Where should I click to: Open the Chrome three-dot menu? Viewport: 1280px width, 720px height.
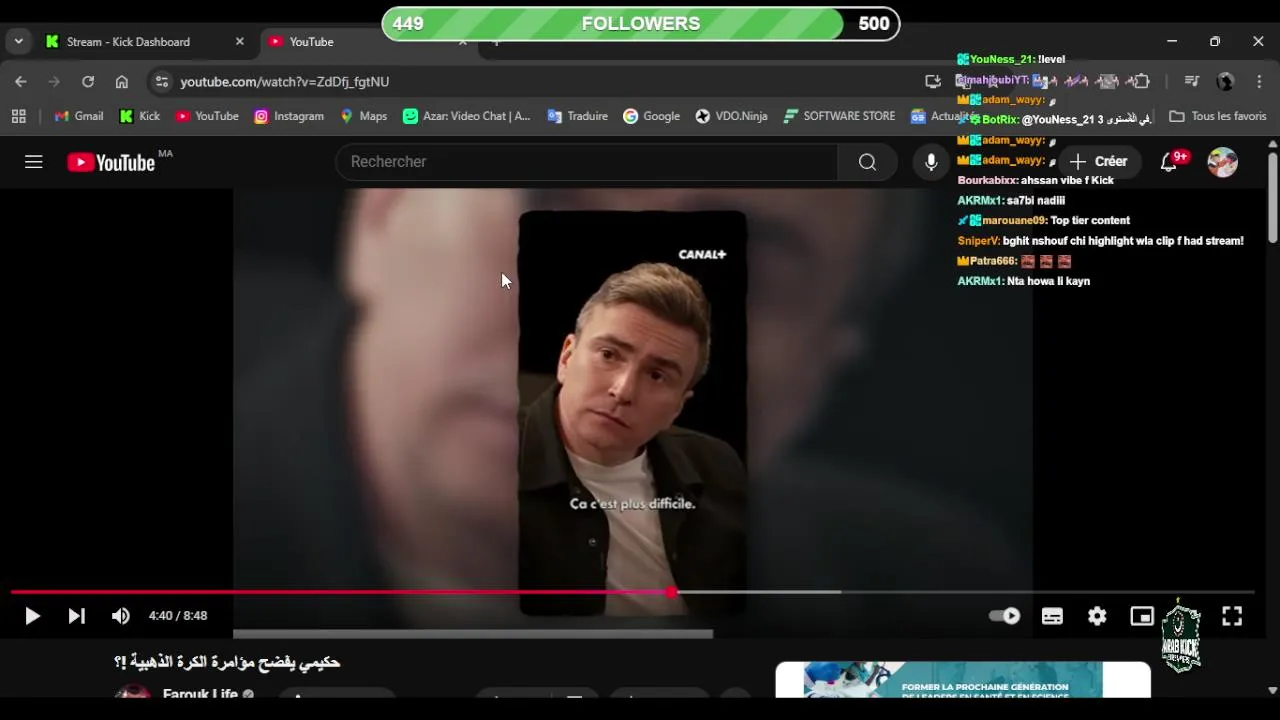coord(1258,81)
